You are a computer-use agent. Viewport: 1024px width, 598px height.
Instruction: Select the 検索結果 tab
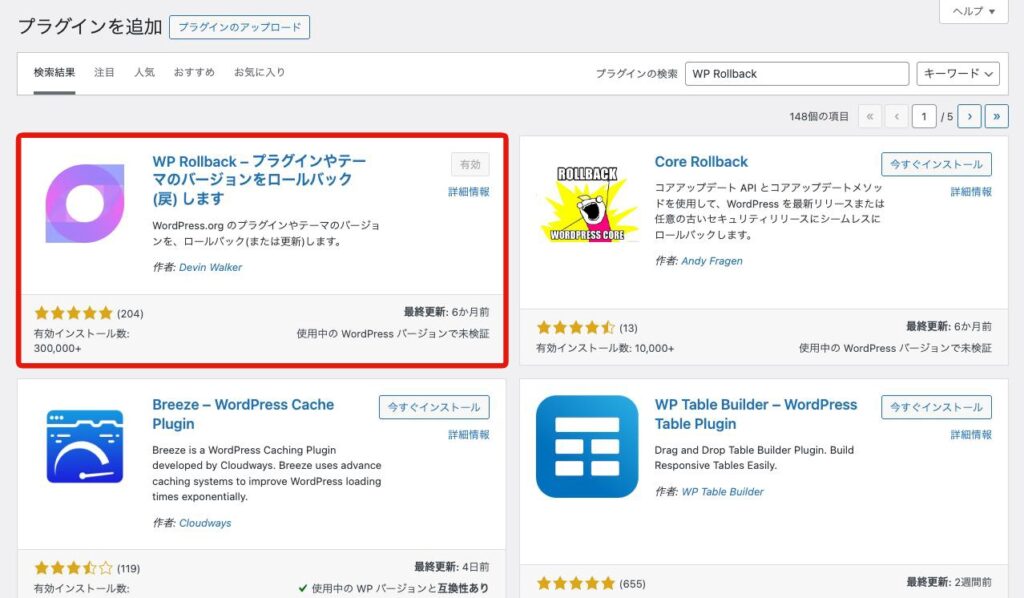(x=54, y=72)
